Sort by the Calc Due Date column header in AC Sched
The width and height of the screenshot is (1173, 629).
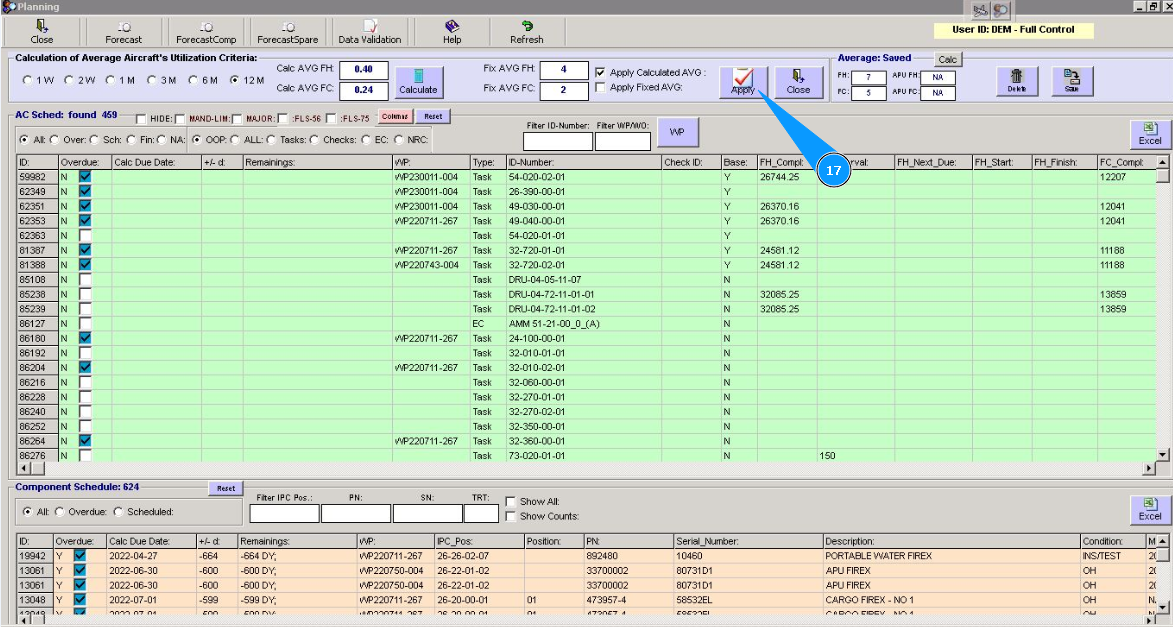(156, 162)
